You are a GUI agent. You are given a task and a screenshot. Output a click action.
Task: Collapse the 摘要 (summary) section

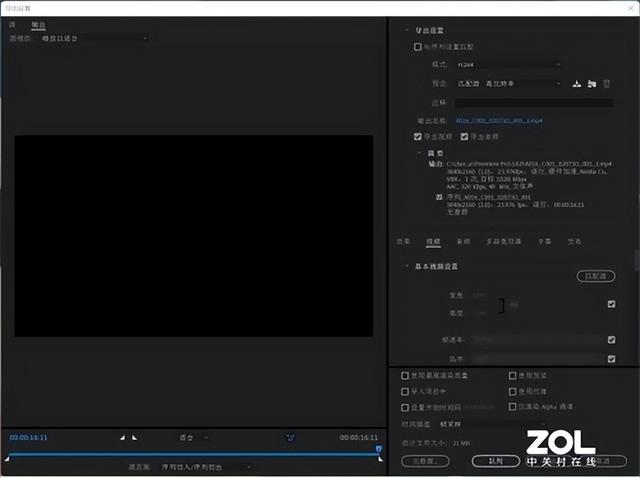(x=420, y=153)
